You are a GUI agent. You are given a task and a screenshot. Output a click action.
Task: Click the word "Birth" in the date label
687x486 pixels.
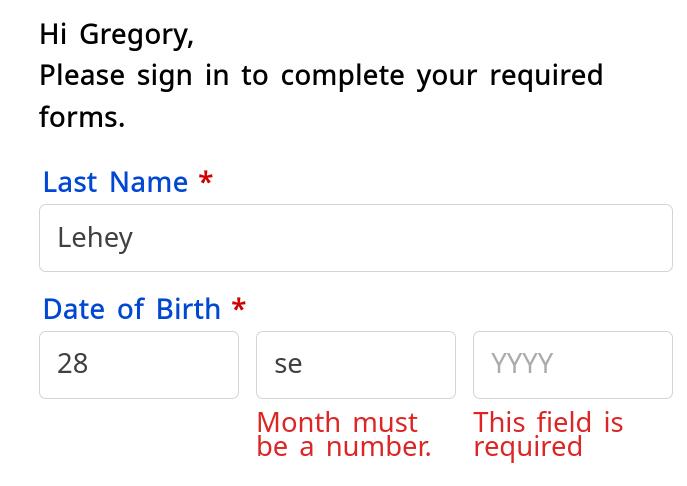(x=188, y=309)
